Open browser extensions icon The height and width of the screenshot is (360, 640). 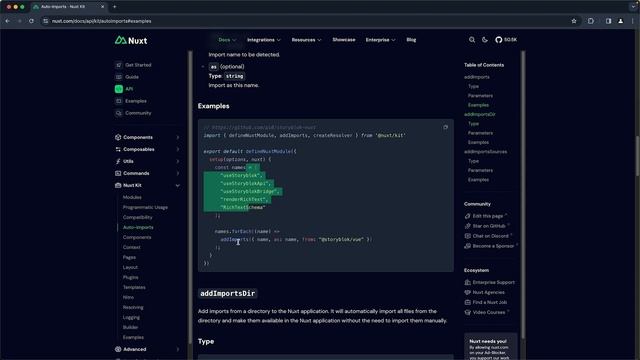coord(591,21)
